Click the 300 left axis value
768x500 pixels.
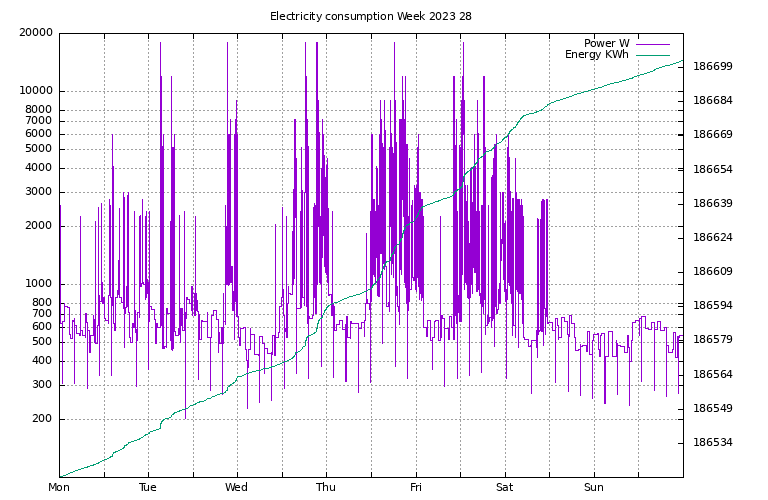coord(42,385)
